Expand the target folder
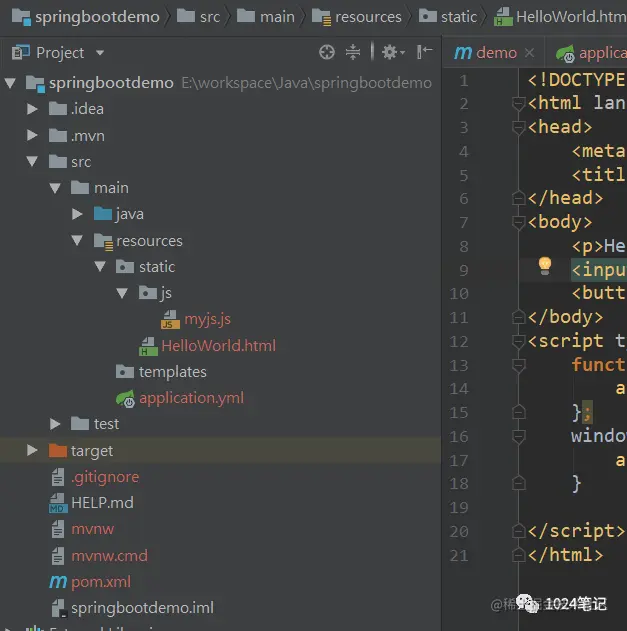This screenshot has height=631, width=627. pyautogui.click(x=32, y=450)
